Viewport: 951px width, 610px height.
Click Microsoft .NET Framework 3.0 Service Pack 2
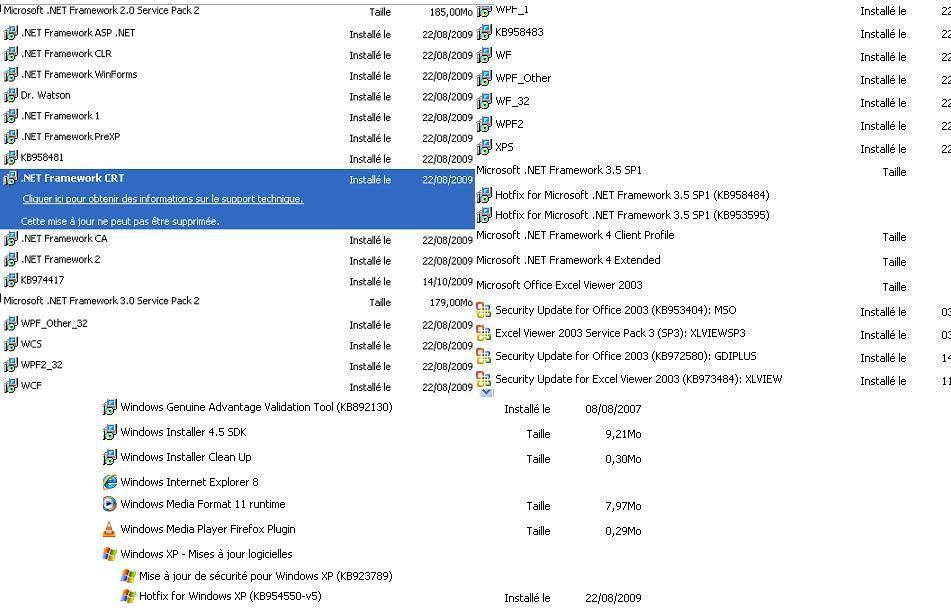[101, 301]
